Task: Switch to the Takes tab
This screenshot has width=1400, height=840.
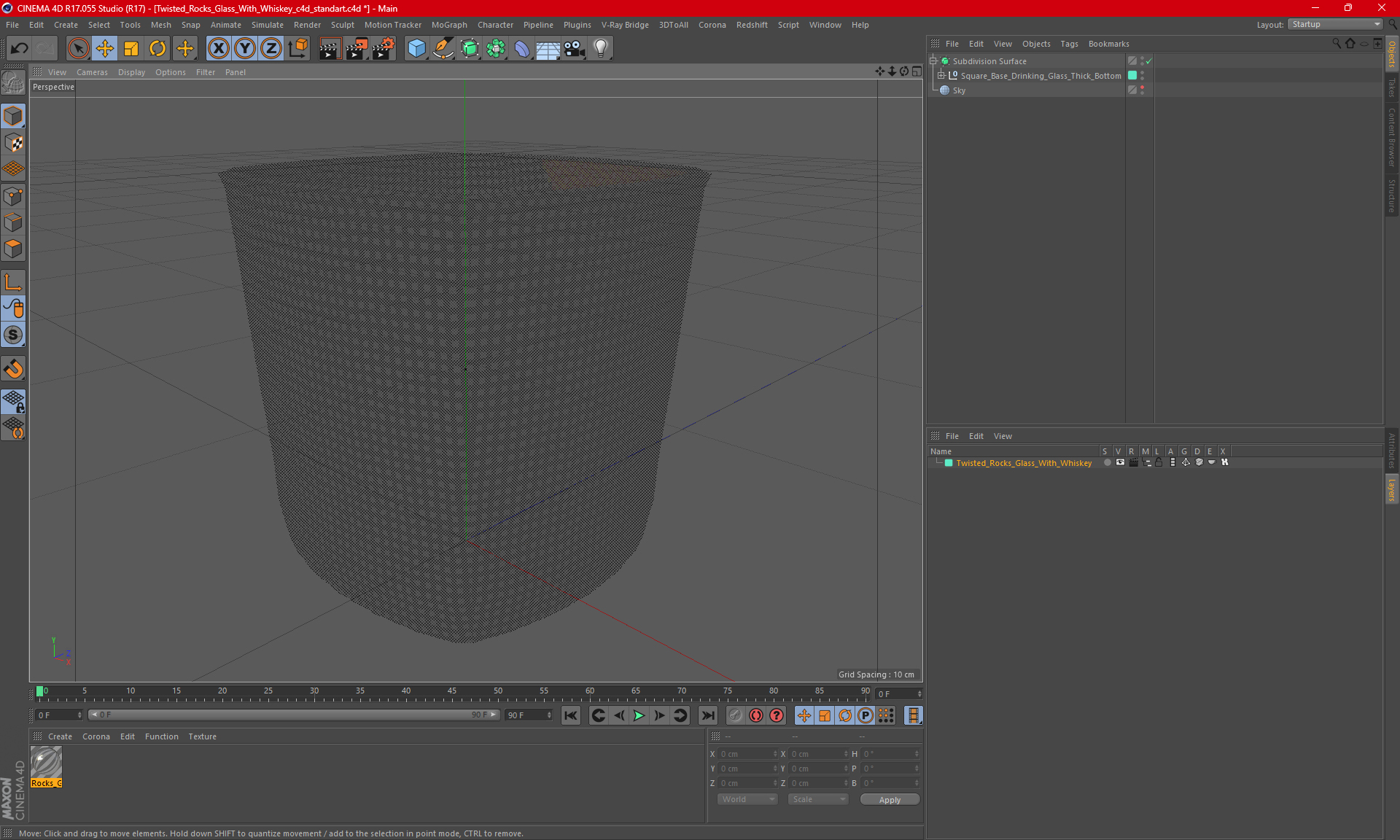Action: pyautogui.click(x=1392, y=87)
